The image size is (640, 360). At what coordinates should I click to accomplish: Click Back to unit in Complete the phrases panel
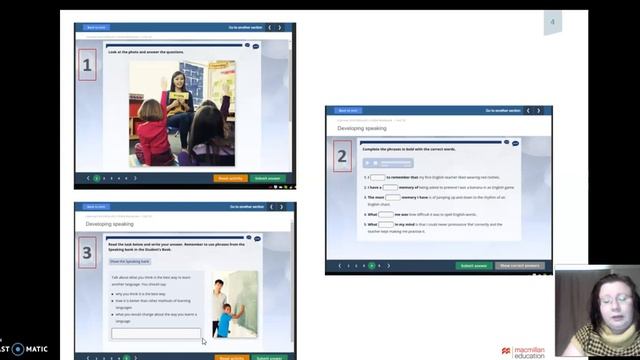click(x=348, y=111)
